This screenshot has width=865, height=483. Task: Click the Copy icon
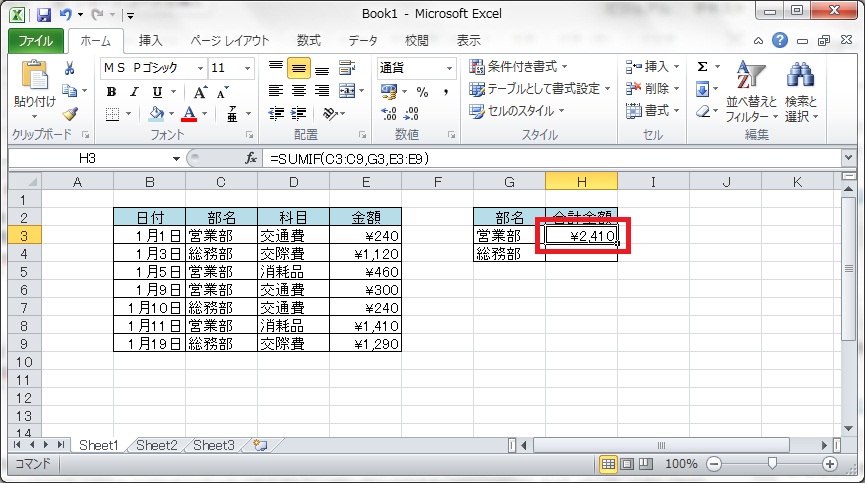click(69, 90)
